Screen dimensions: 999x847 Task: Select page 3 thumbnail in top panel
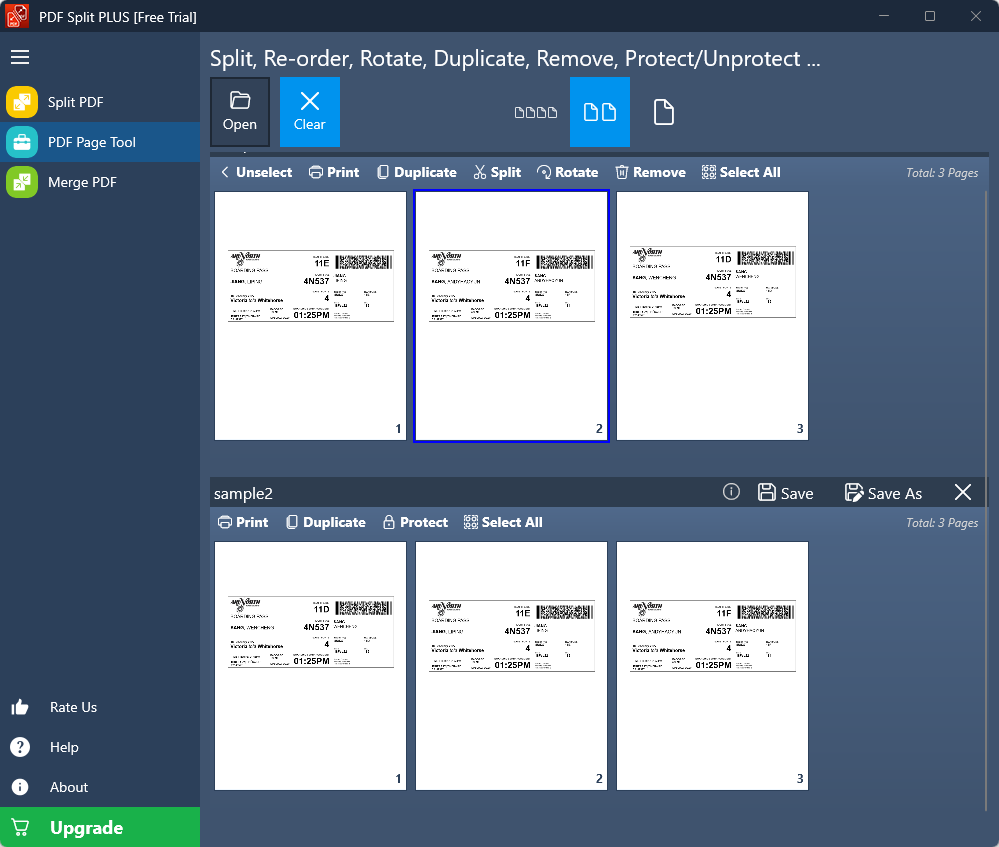712,315
